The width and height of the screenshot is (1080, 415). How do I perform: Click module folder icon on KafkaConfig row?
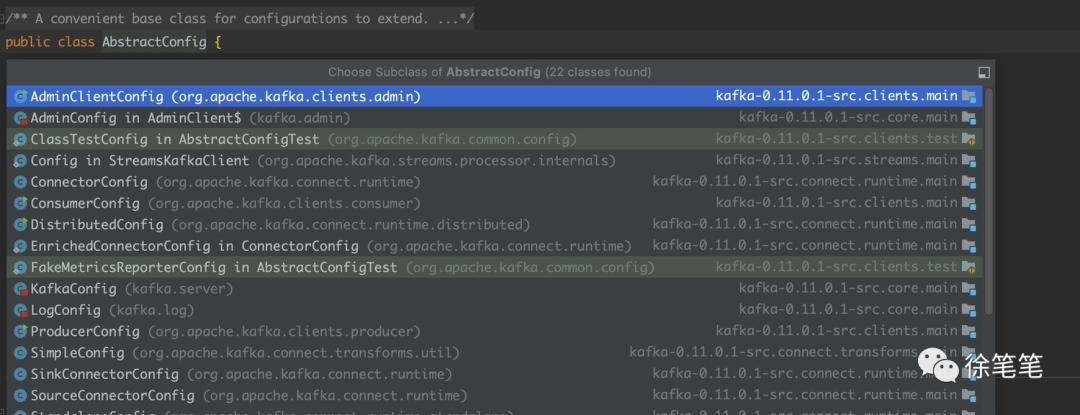[969, 288]
